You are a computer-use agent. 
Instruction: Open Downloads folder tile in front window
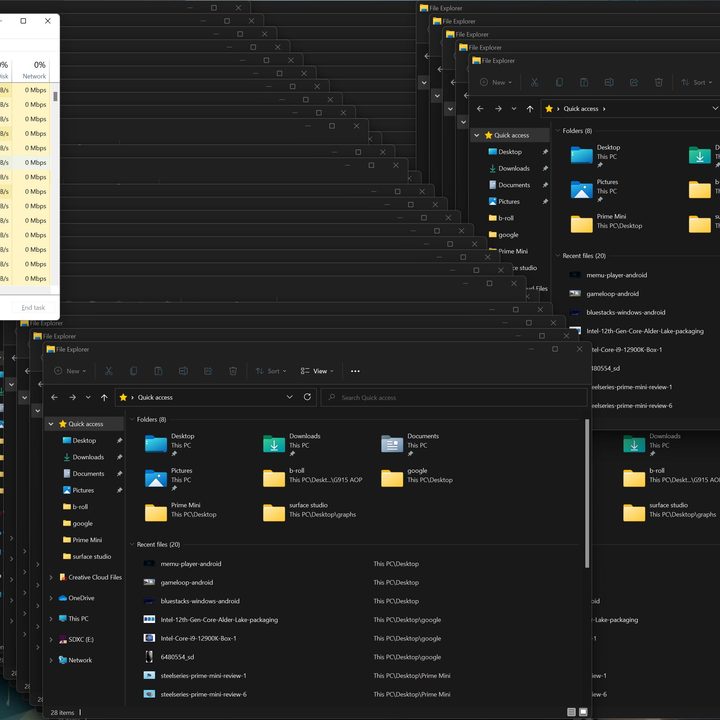(292, 444)
